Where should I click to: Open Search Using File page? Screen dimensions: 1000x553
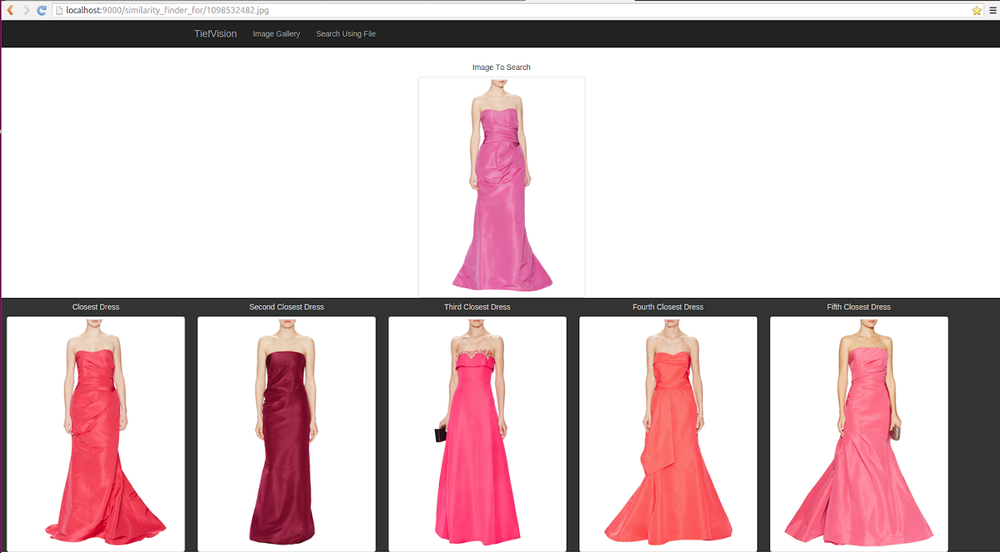coord(346,34)
